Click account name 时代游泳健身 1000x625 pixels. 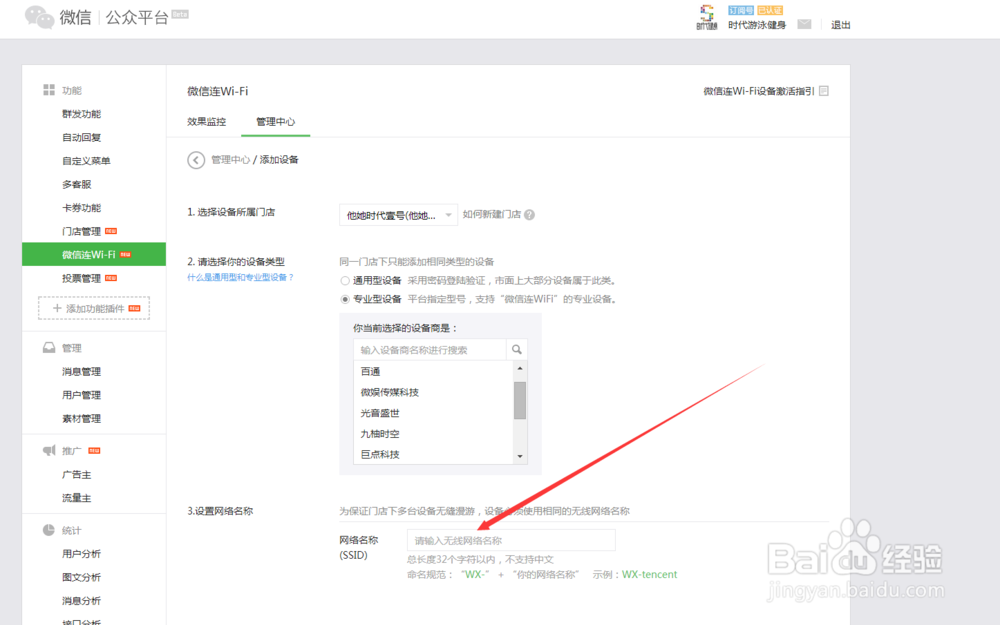pyautogui.click(x=757, y=25)
